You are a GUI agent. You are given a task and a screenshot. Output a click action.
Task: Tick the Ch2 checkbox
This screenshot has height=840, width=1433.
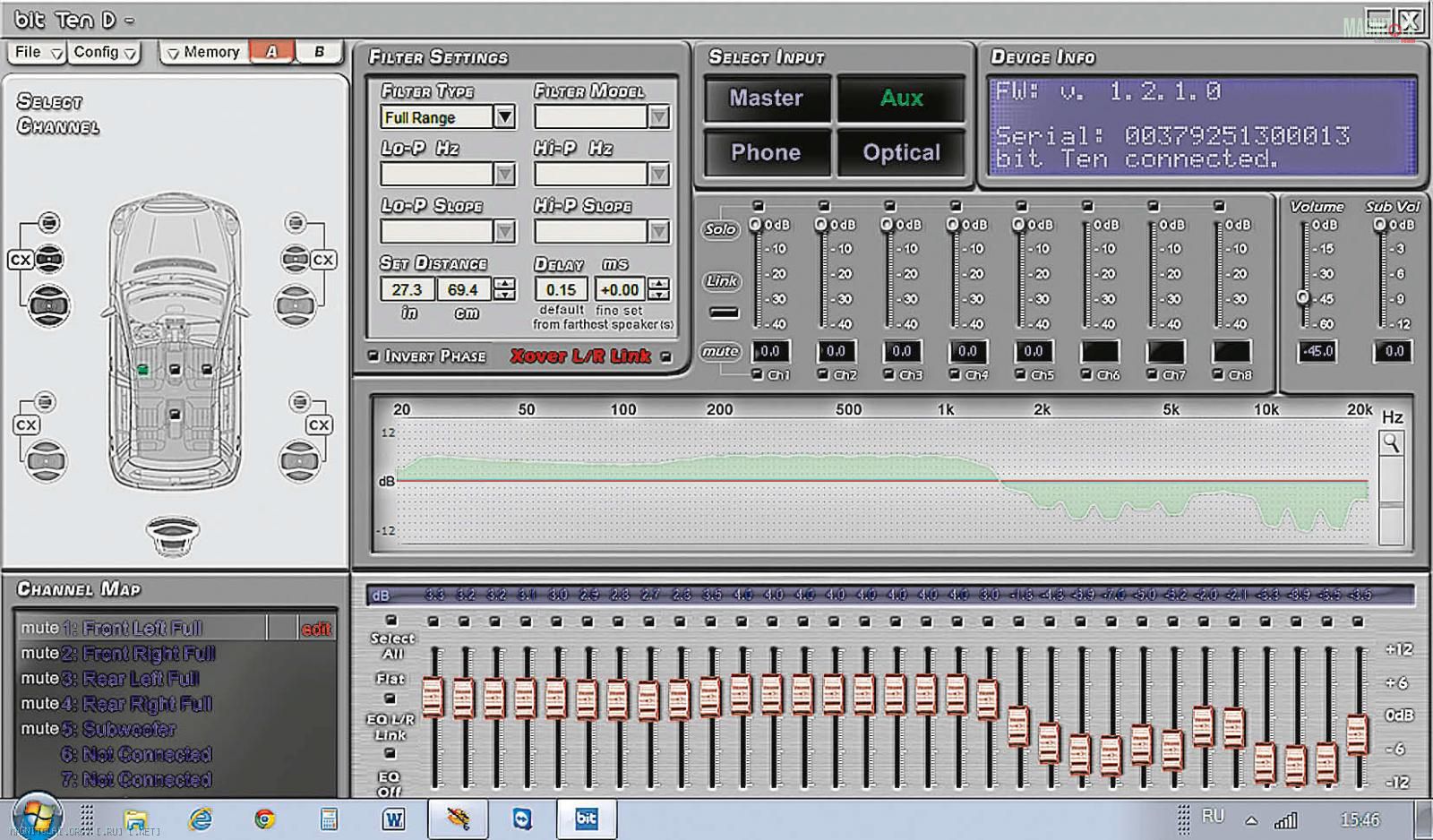823,374
